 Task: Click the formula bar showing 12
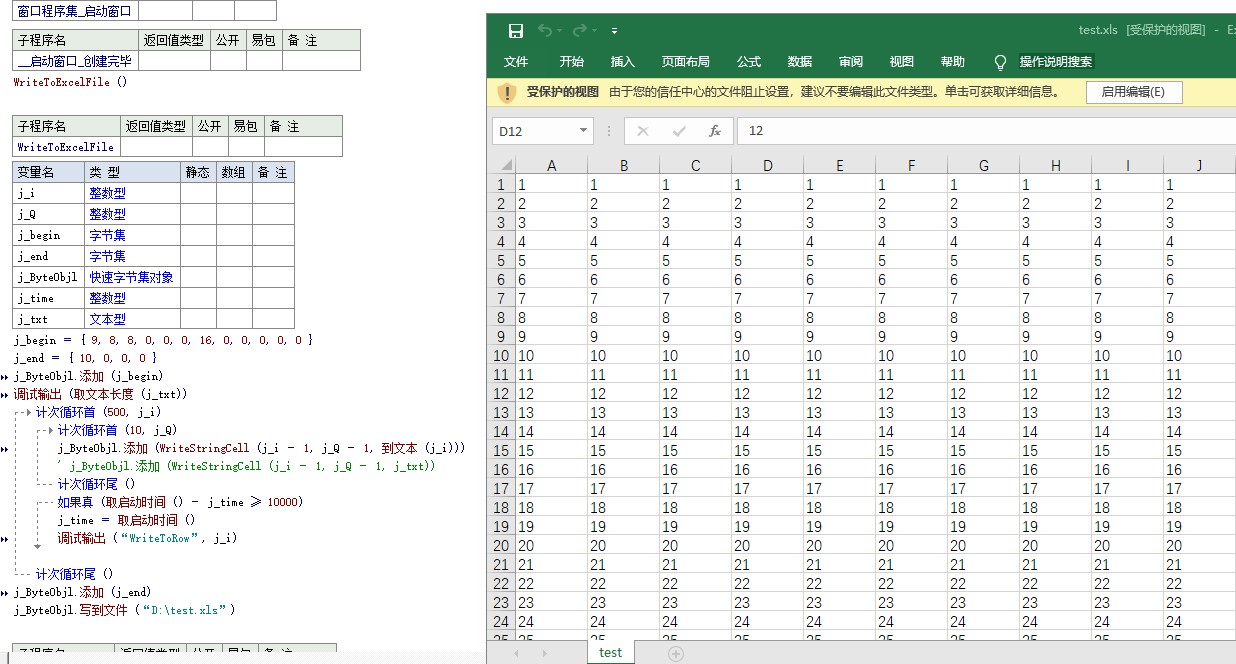pyautogui.click(x=986, y=131)
